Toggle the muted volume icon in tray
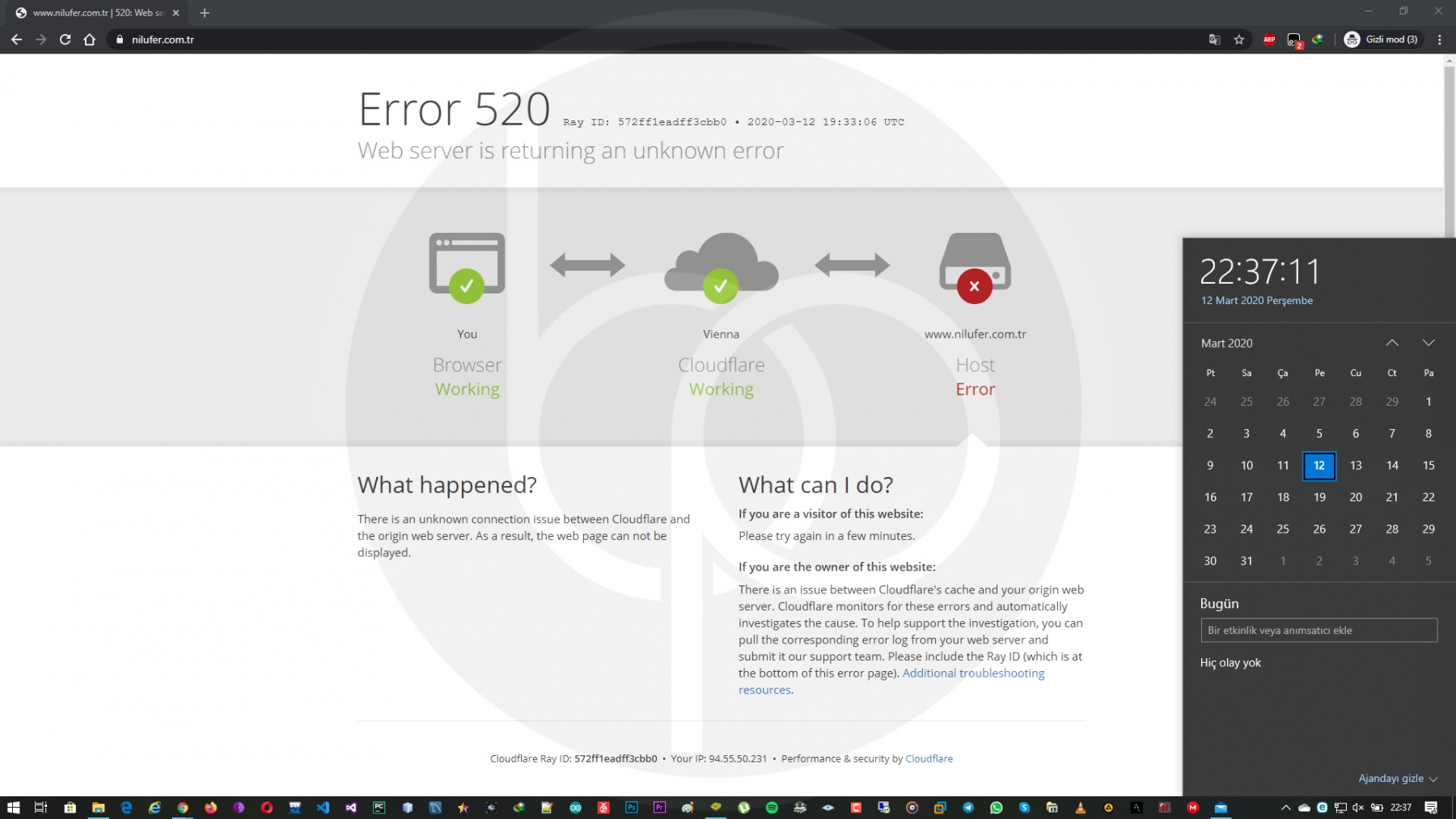 click(1358, 808)
